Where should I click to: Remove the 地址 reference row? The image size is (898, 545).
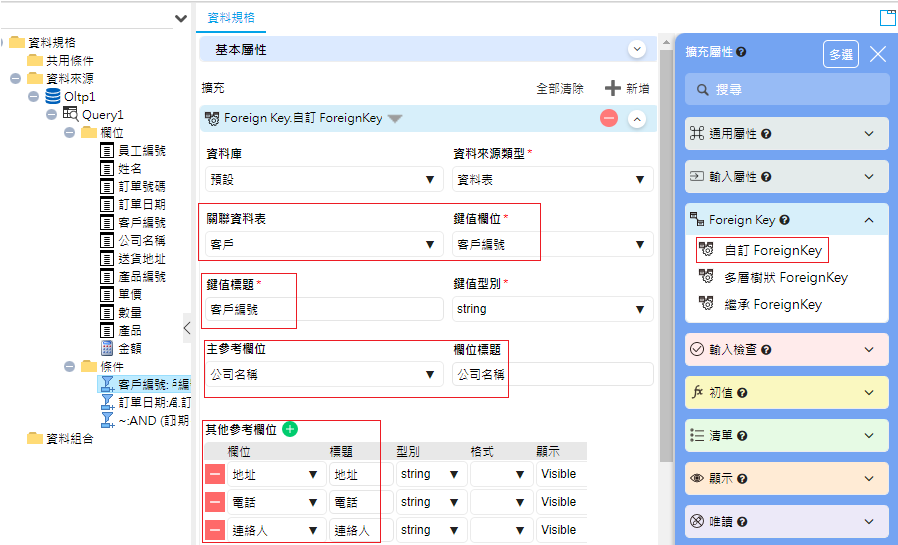215,474
